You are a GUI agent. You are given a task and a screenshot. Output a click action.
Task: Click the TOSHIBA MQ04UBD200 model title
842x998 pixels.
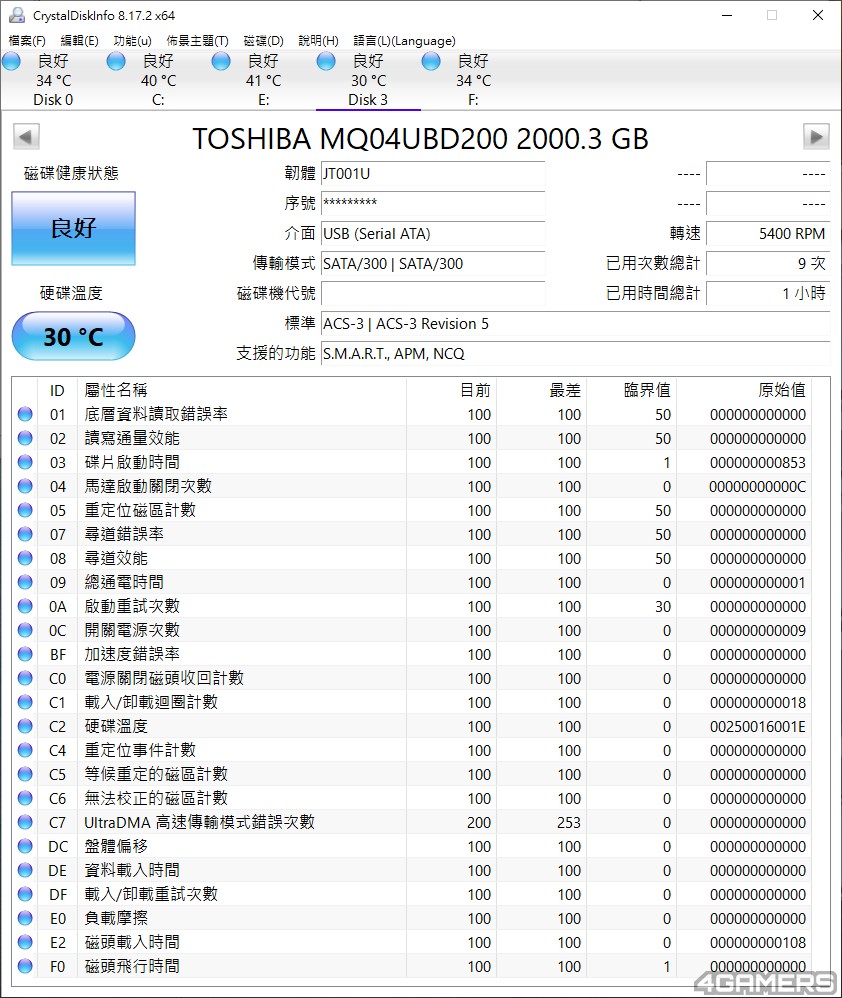coord(420,139)
